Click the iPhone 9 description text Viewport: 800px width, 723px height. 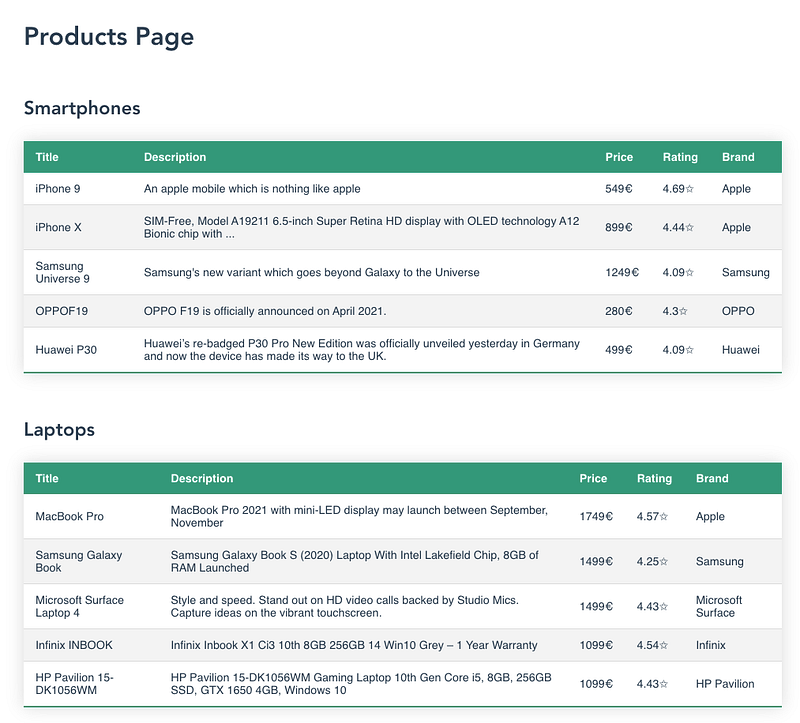coord(252,189)
